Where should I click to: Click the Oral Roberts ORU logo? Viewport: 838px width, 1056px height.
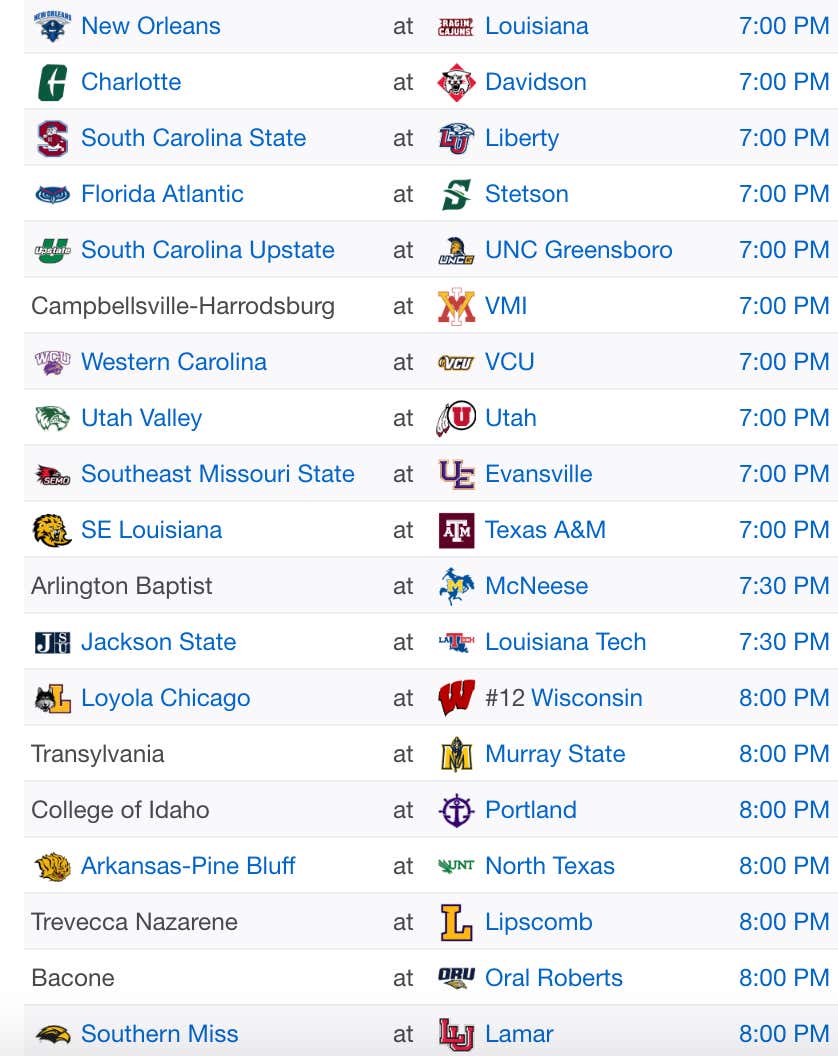pos(456,978)
